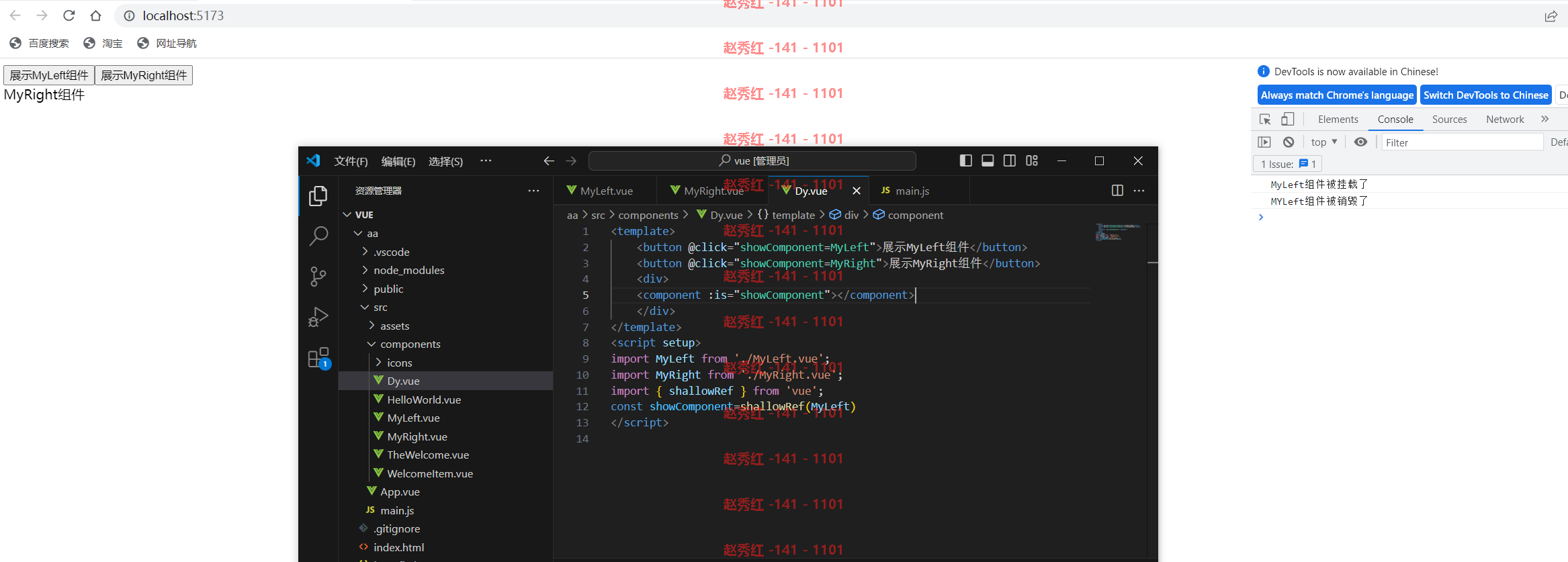Open the 1 Issue badge
Viewport: 1568px width, 562px height.
[1288, 164]
